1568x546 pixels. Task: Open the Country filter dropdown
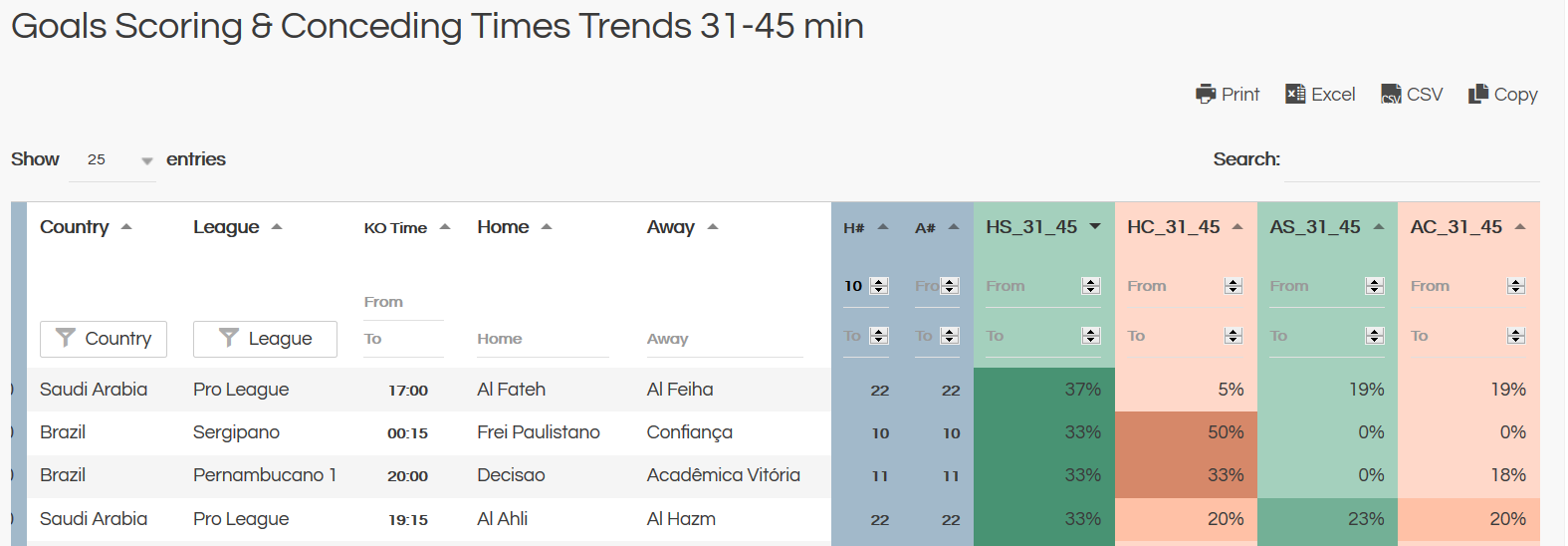pos(104,339)
